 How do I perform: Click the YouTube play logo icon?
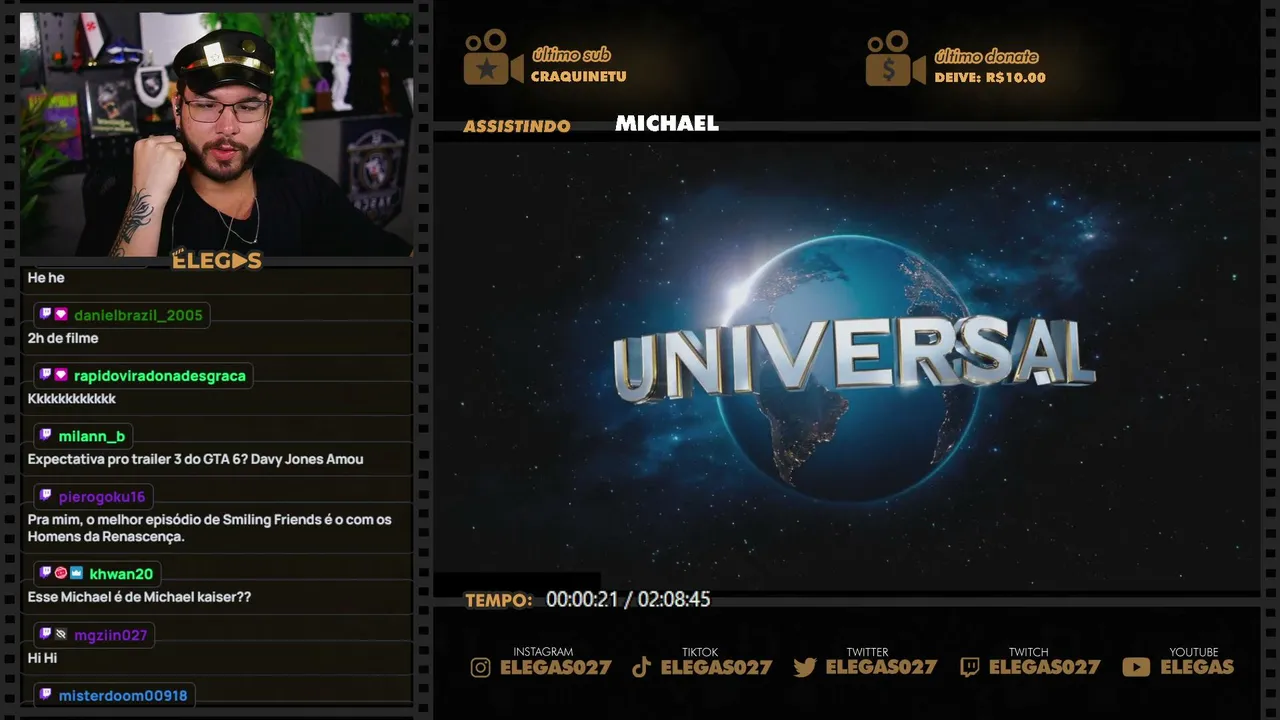click(1136, 667)
